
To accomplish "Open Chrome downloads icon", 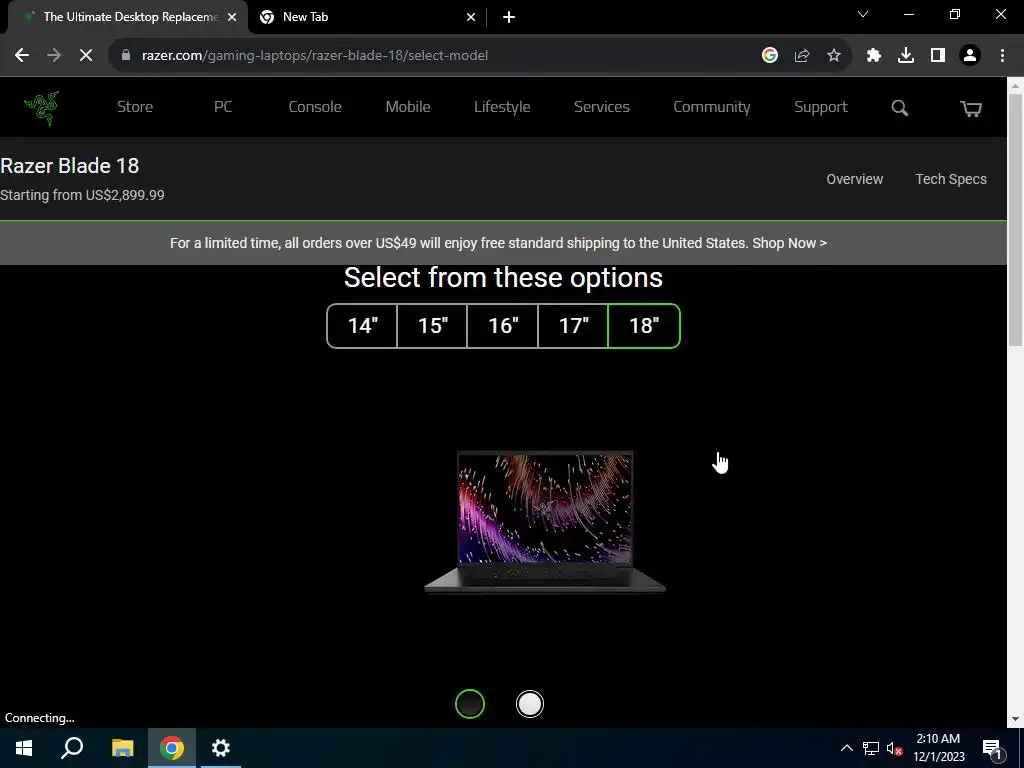I will click(906, 56).
